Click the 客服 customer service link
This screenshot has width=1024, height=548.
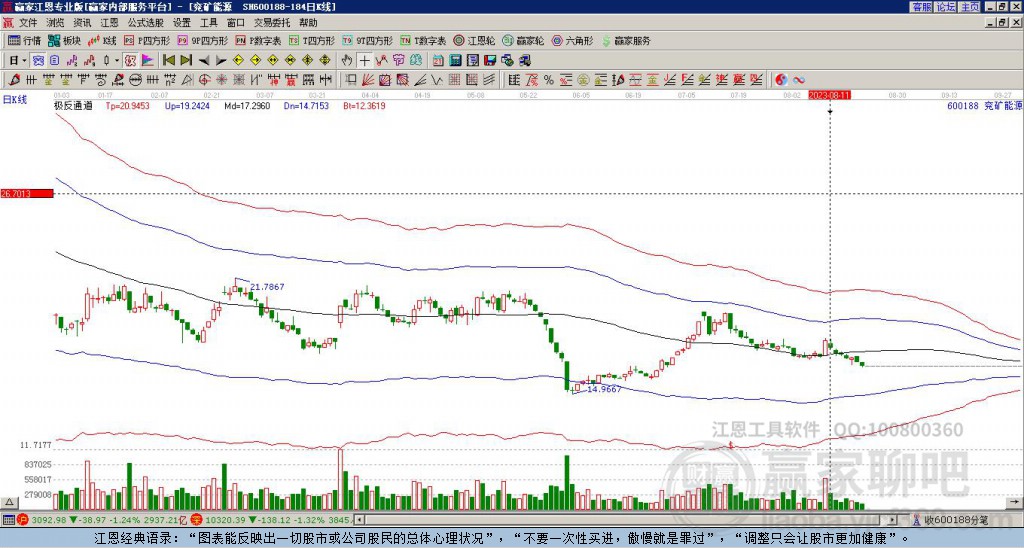[921, 7]
